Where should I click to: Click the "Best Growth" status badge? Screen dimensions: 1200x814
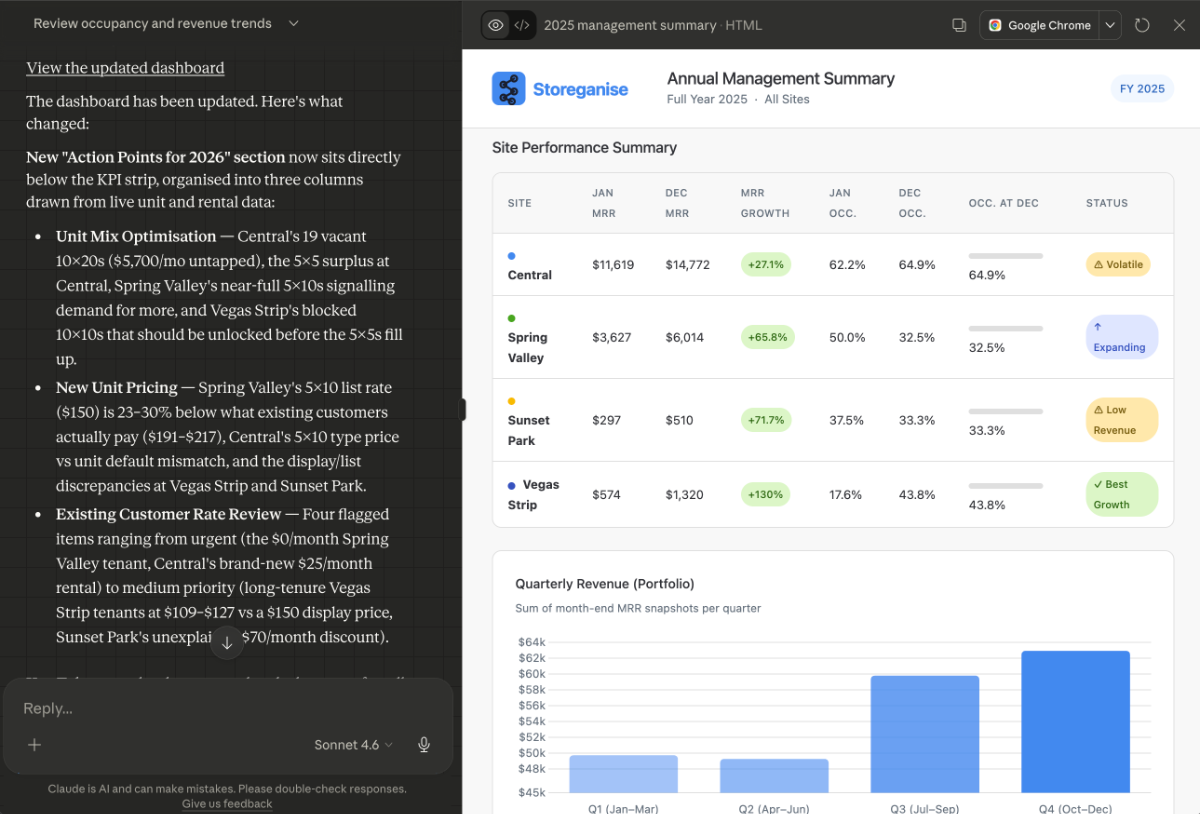point(1121,493)
